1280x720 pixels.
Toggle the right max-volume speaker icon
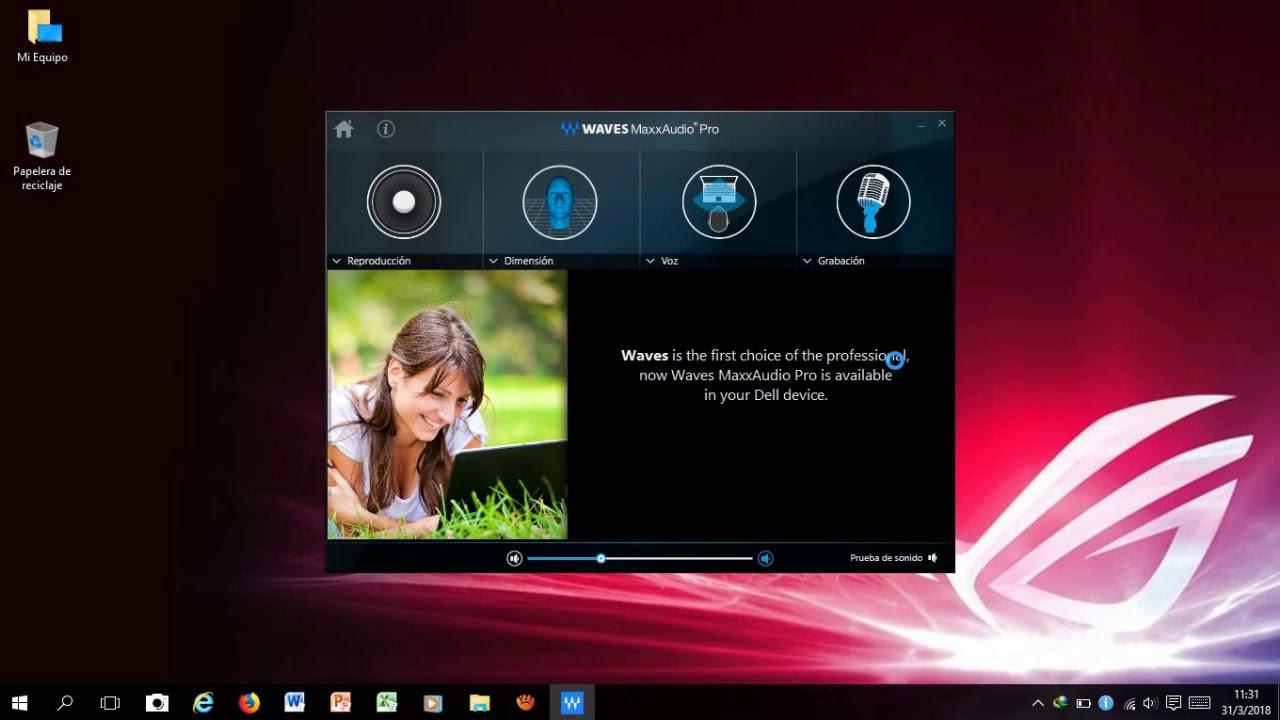click(x=766, y=558)
